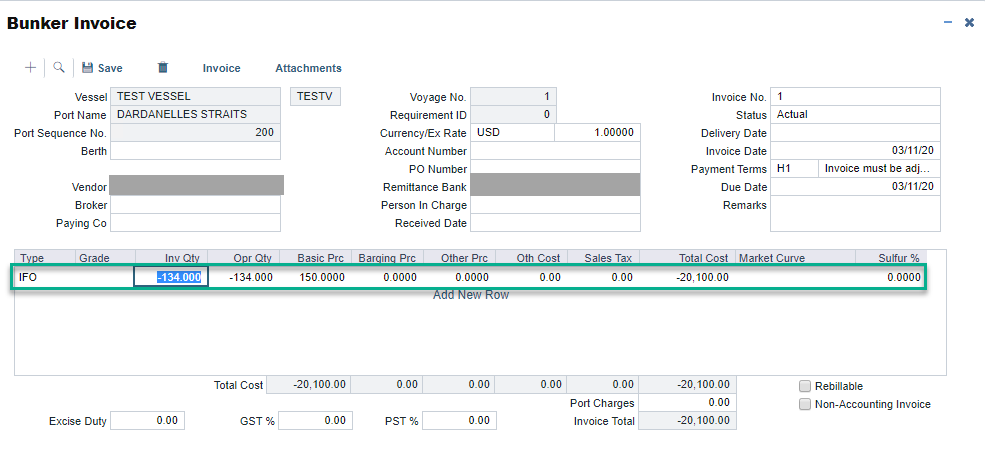Click the plus icon to add new invoice
This screenshot has height=454, width=985.
pyautogui.click(x=30, y=68)
